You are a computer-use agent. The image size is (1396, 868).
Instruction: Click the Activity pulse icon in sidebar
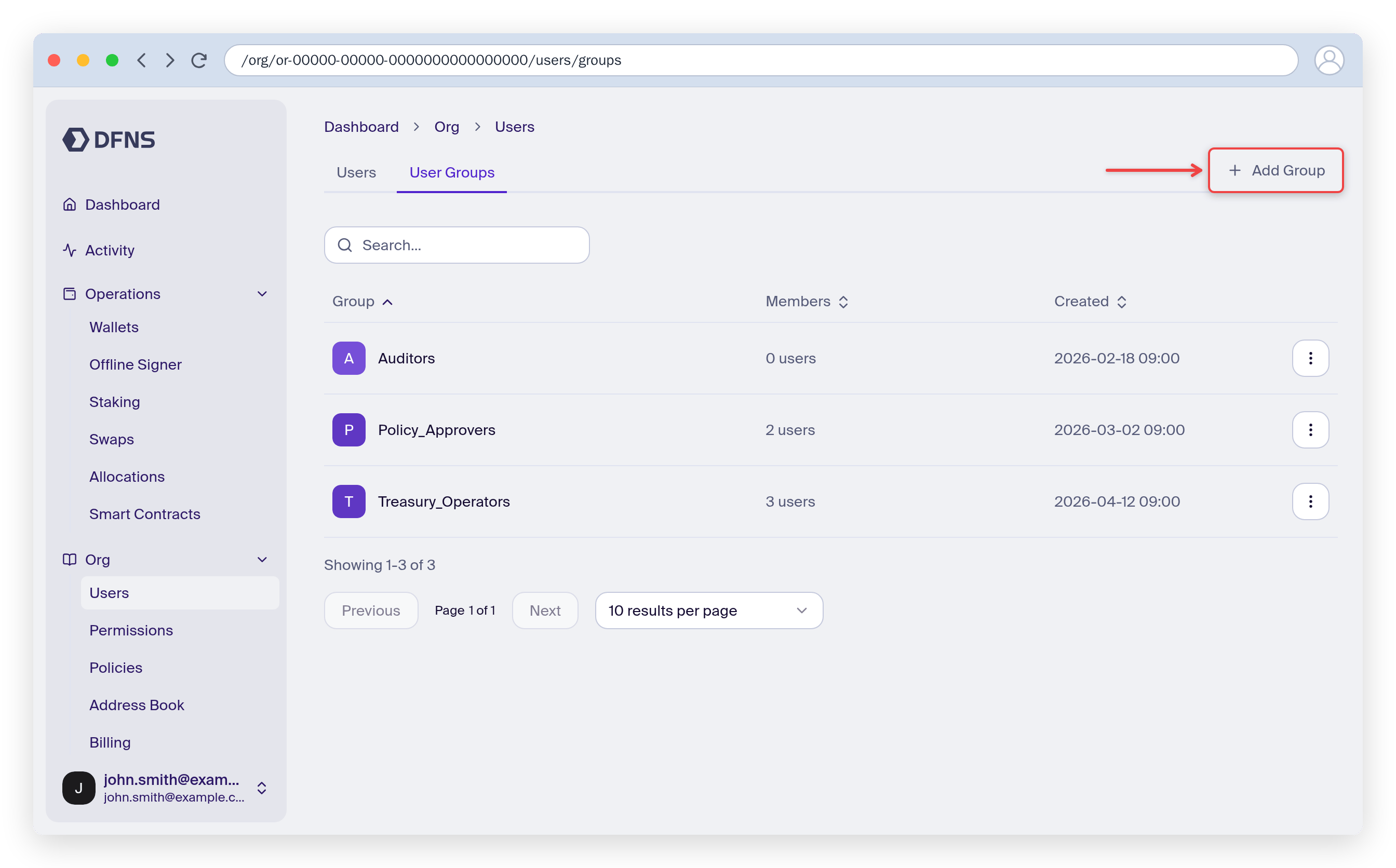click(70, 250)
